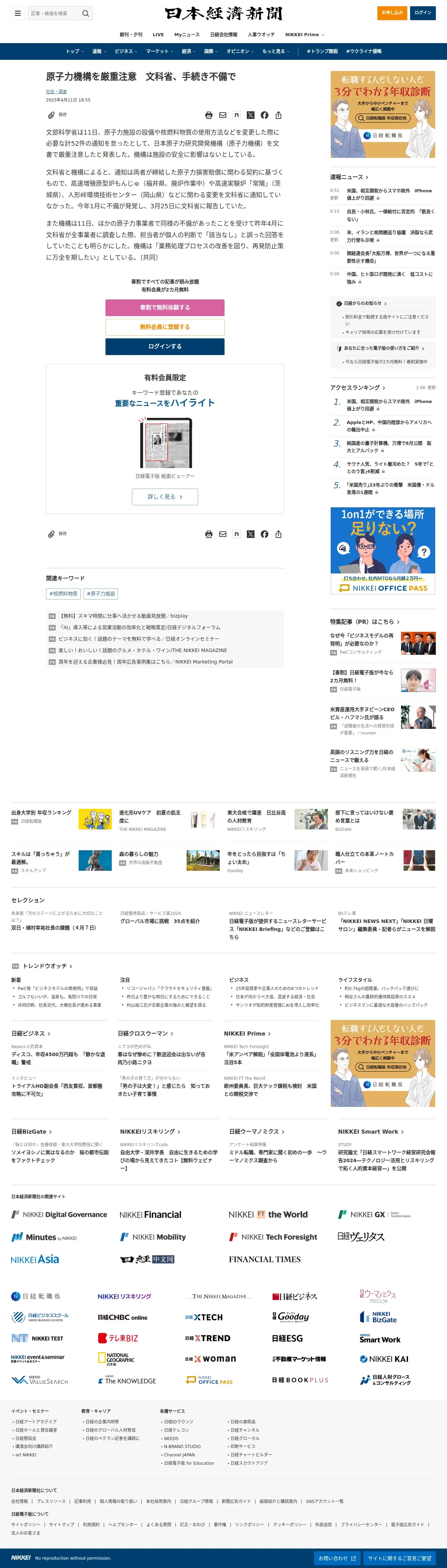This screenshot has height=1568, width=447.
Task: Click the pink 春割で無料体験する button
Action: [x=165, y=307]
